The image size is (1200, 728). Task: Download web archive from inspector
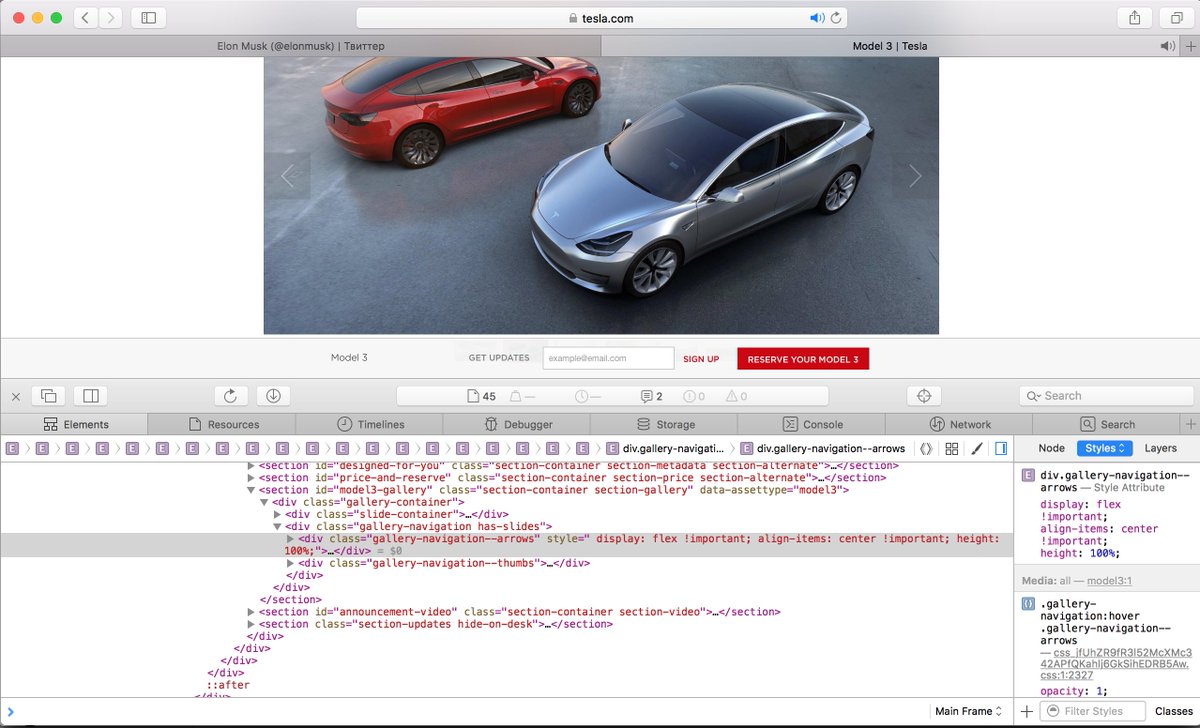[273, 396]
